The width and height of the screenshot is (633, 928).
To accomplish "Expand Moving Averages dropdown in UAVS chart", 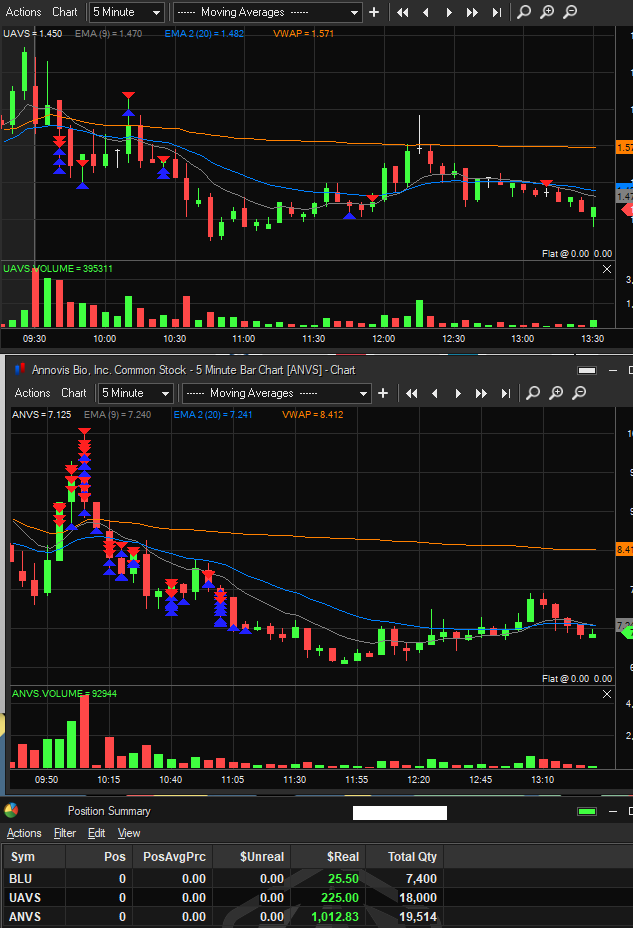I will point(267,12).
